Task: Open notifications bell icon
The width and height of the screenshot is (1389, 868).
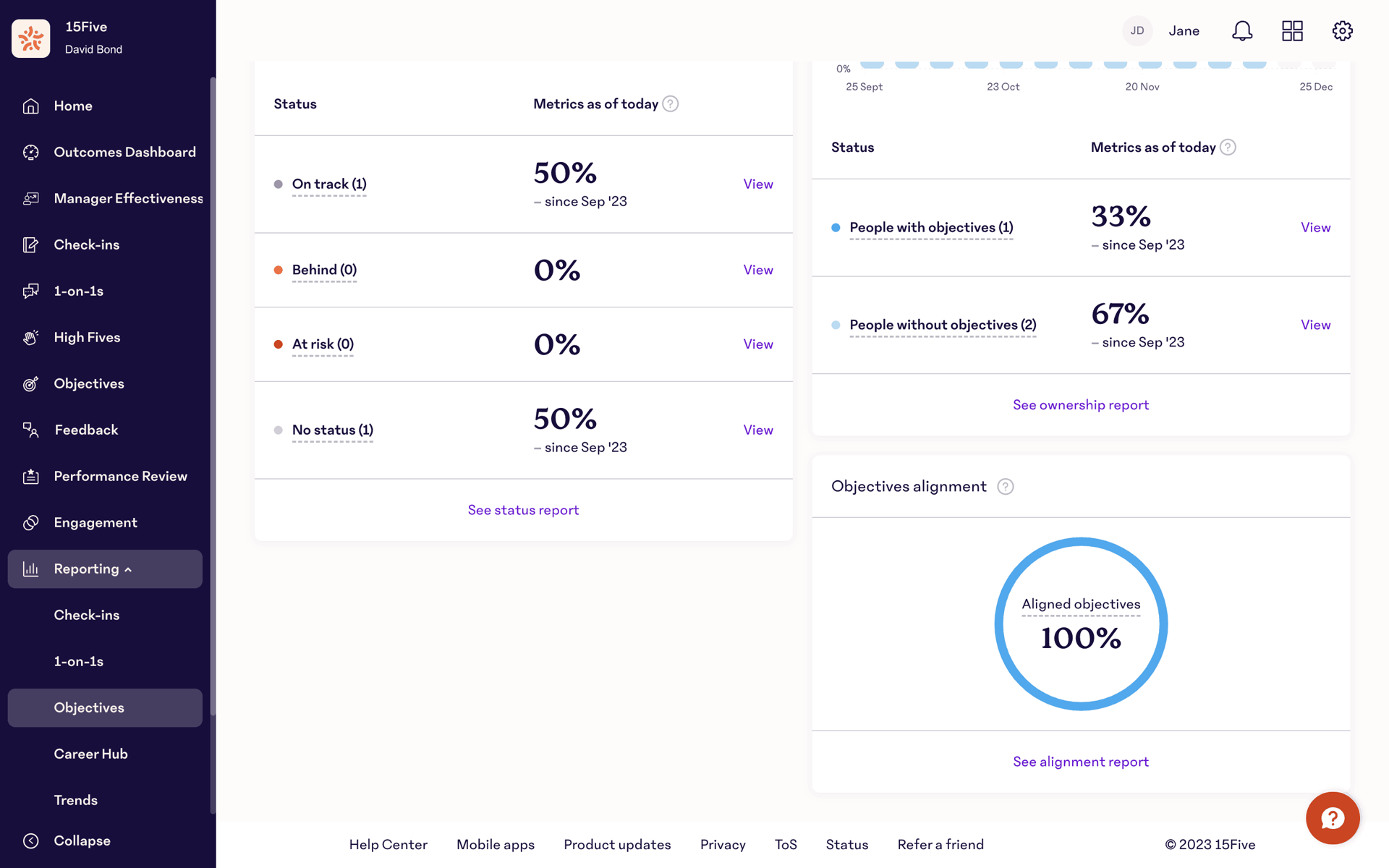Action: click(1242, 30)
